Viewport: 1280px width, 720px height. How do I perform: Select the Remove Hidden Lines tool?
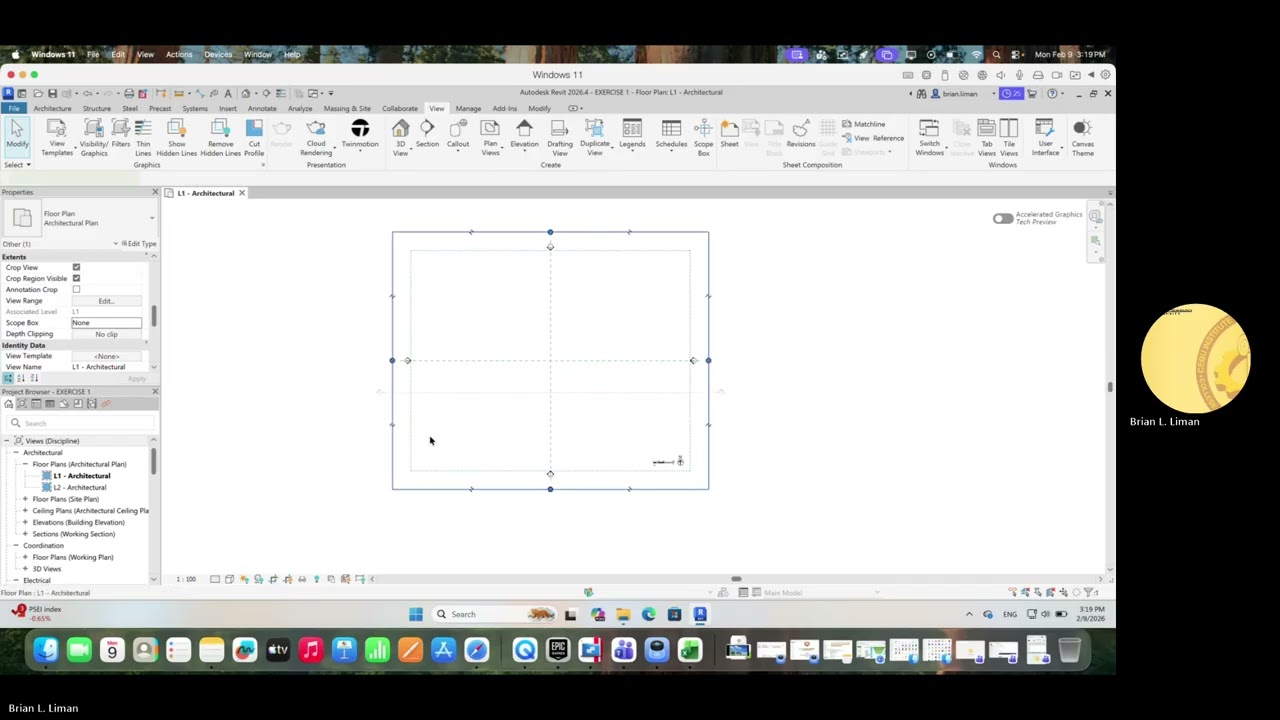click(220, 137)
